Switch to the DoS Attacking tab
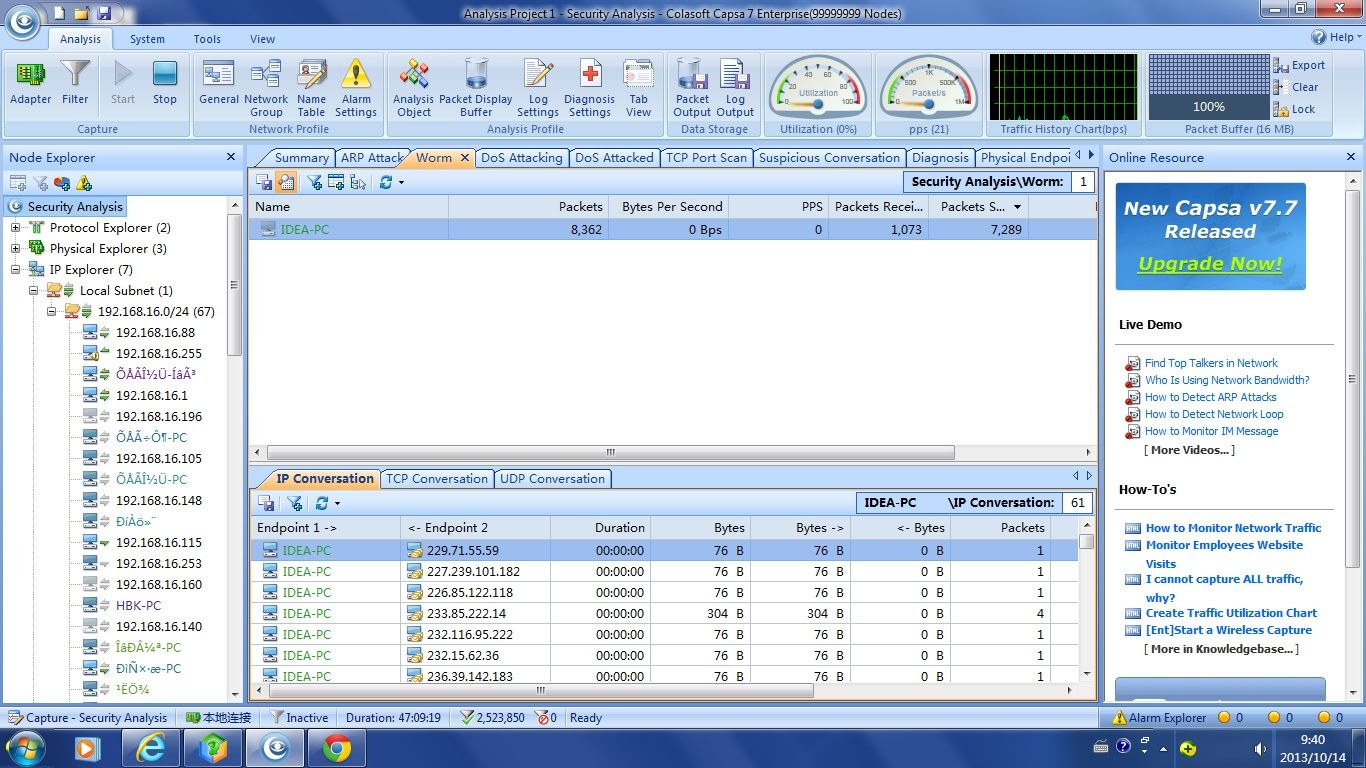This screenshot has height=768, width=1366. point(521,158)
